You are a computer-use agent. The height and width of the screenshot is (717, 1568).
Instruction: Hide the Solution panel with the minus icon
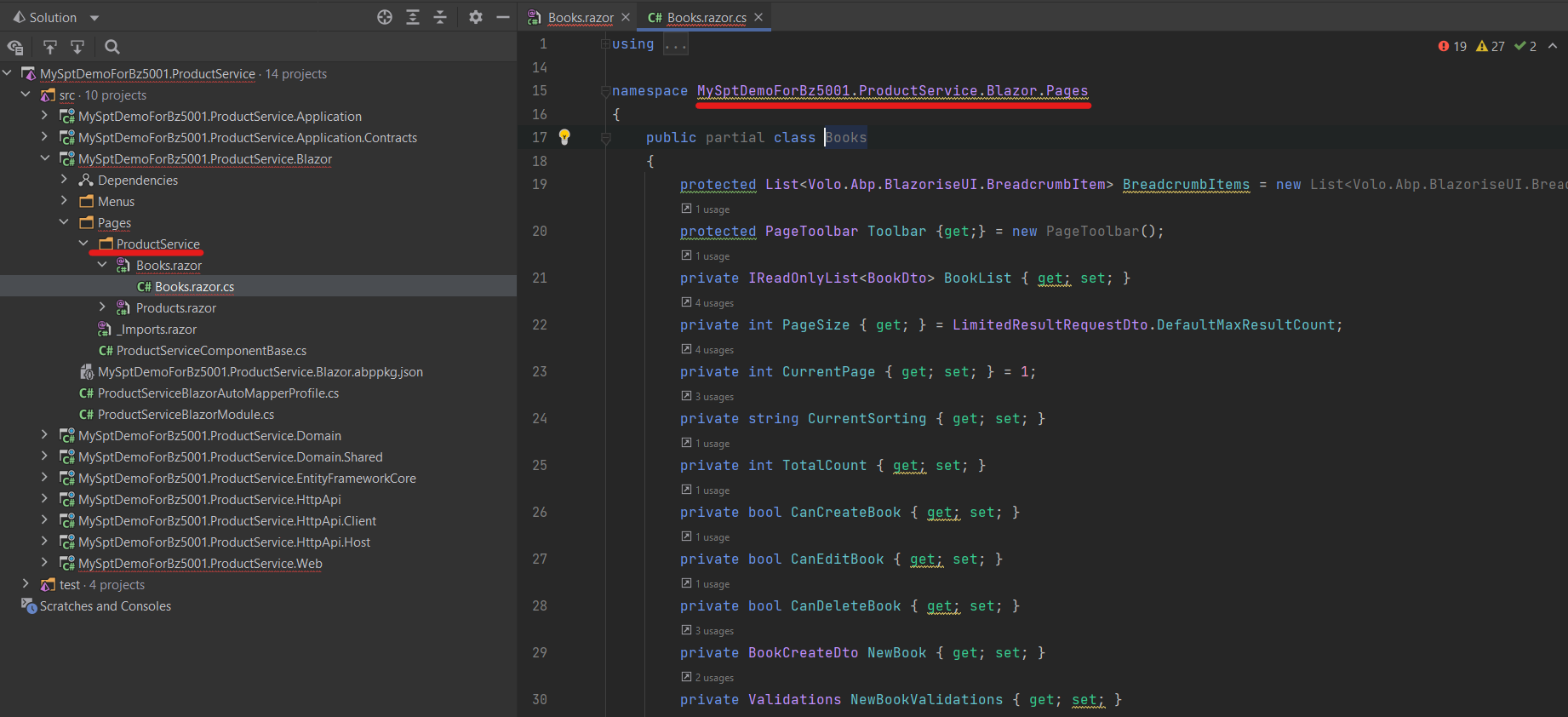click(503, 17)
